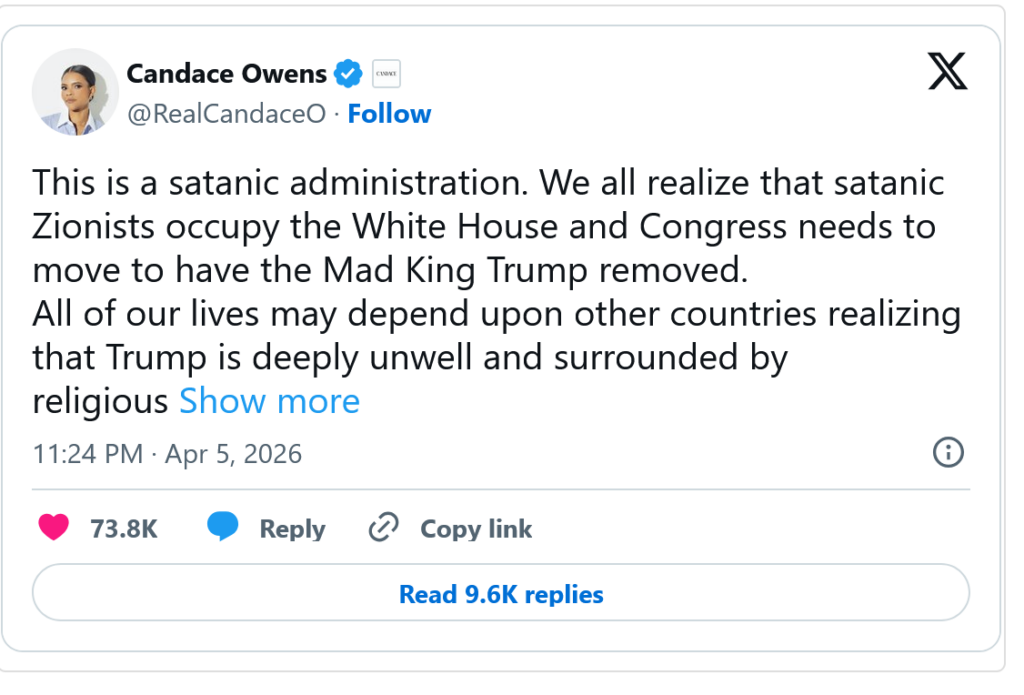Screen dimensions: 1024x695
Task: Click the blue verified checkmark badge
Action: (348, 73)
